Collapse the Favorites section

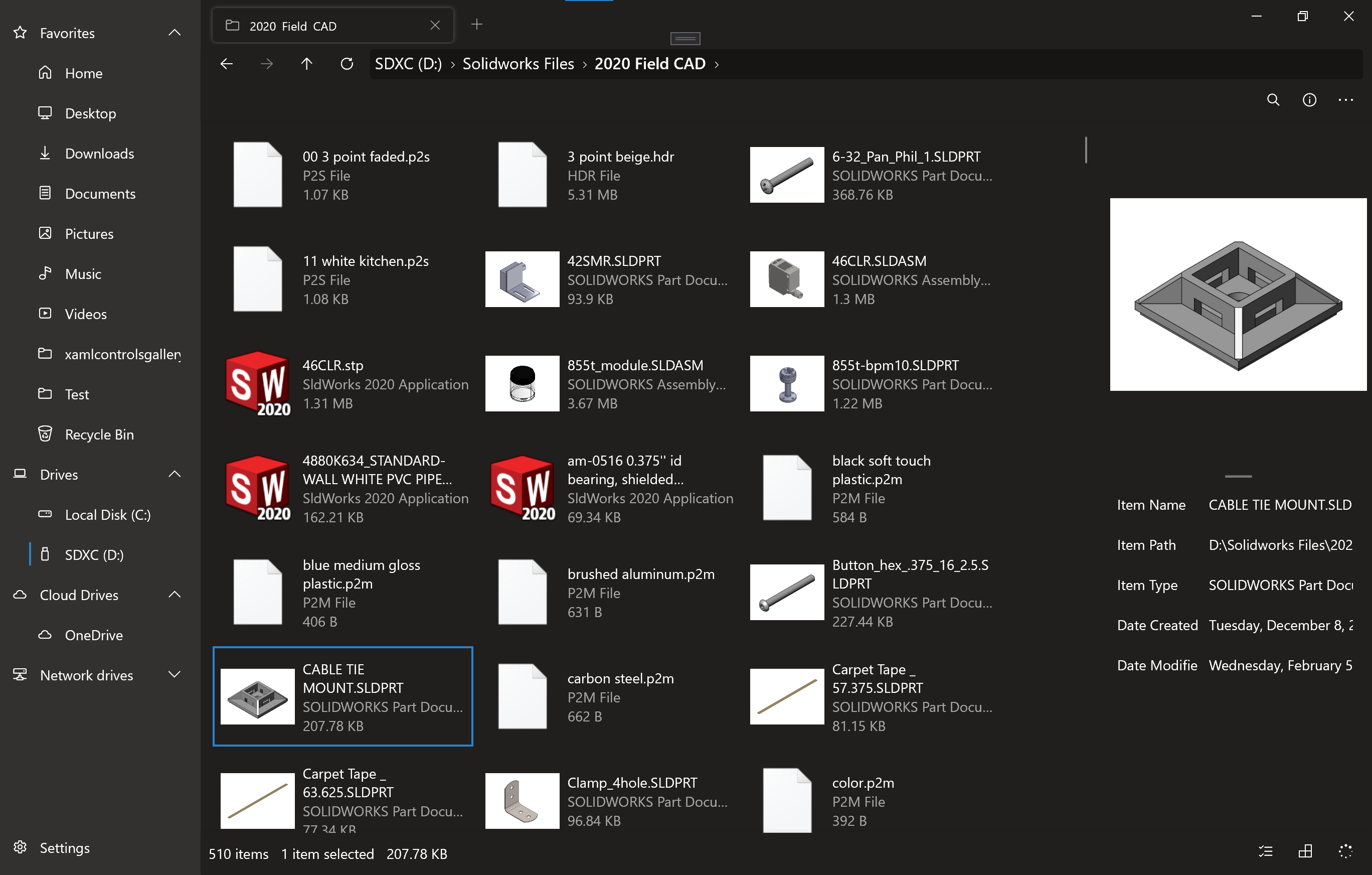(175, 33)
